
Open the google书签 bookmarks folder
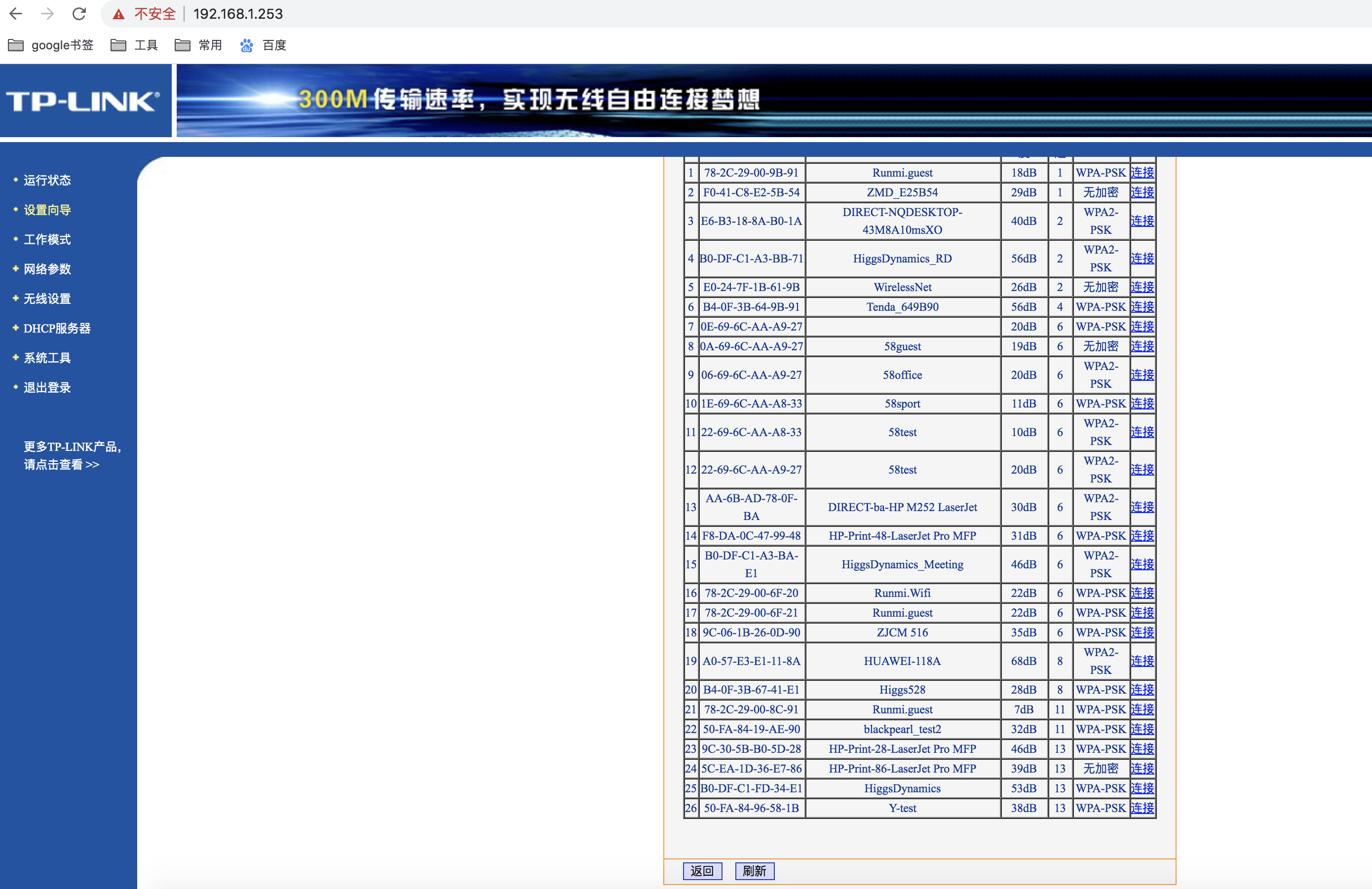click(51, 45)
